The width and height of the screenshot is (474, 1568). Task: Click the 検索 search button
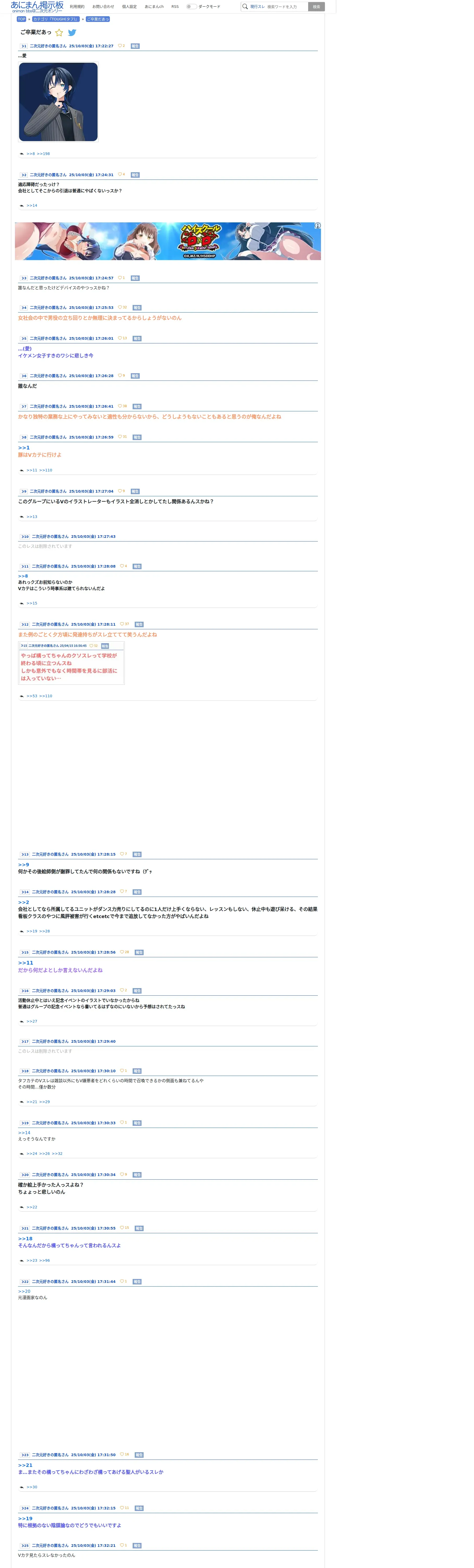coord(316,7)
